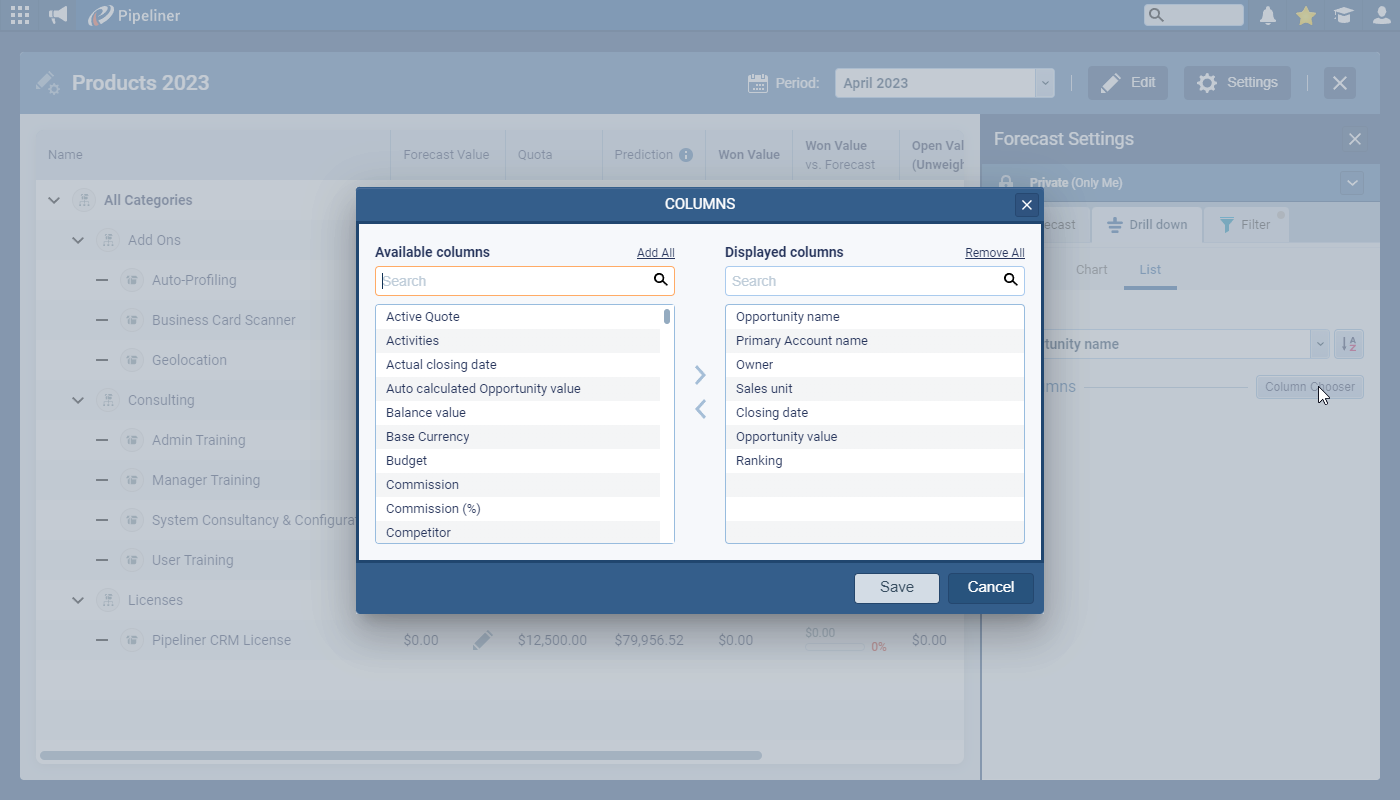Click the magnifier in Available columns search
Viewport: 1400px width, 800px height.
point(660,280)
